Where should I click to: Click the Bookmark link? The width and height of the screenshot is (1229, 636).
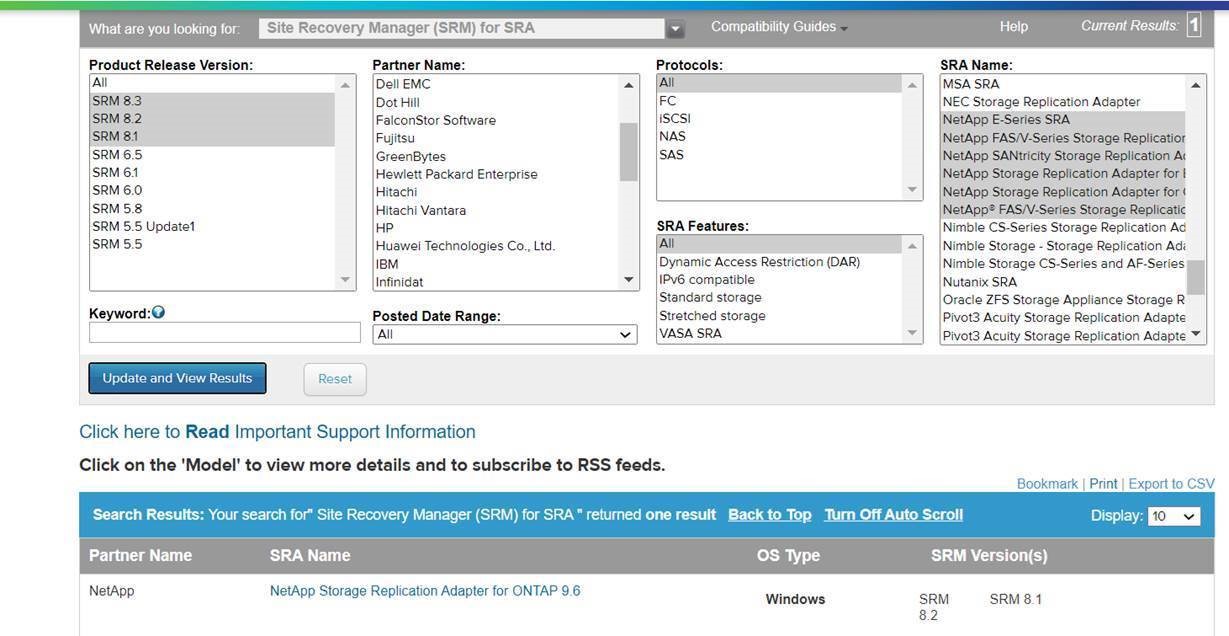[1047, 484]
